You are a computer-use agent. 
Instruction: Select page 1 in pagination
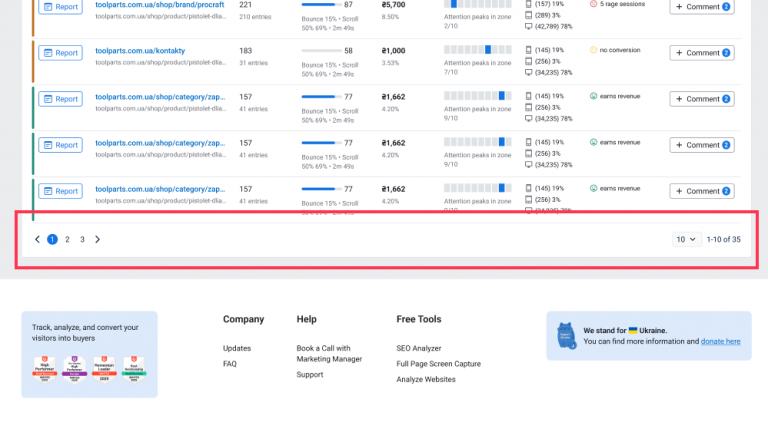(52, 240)
